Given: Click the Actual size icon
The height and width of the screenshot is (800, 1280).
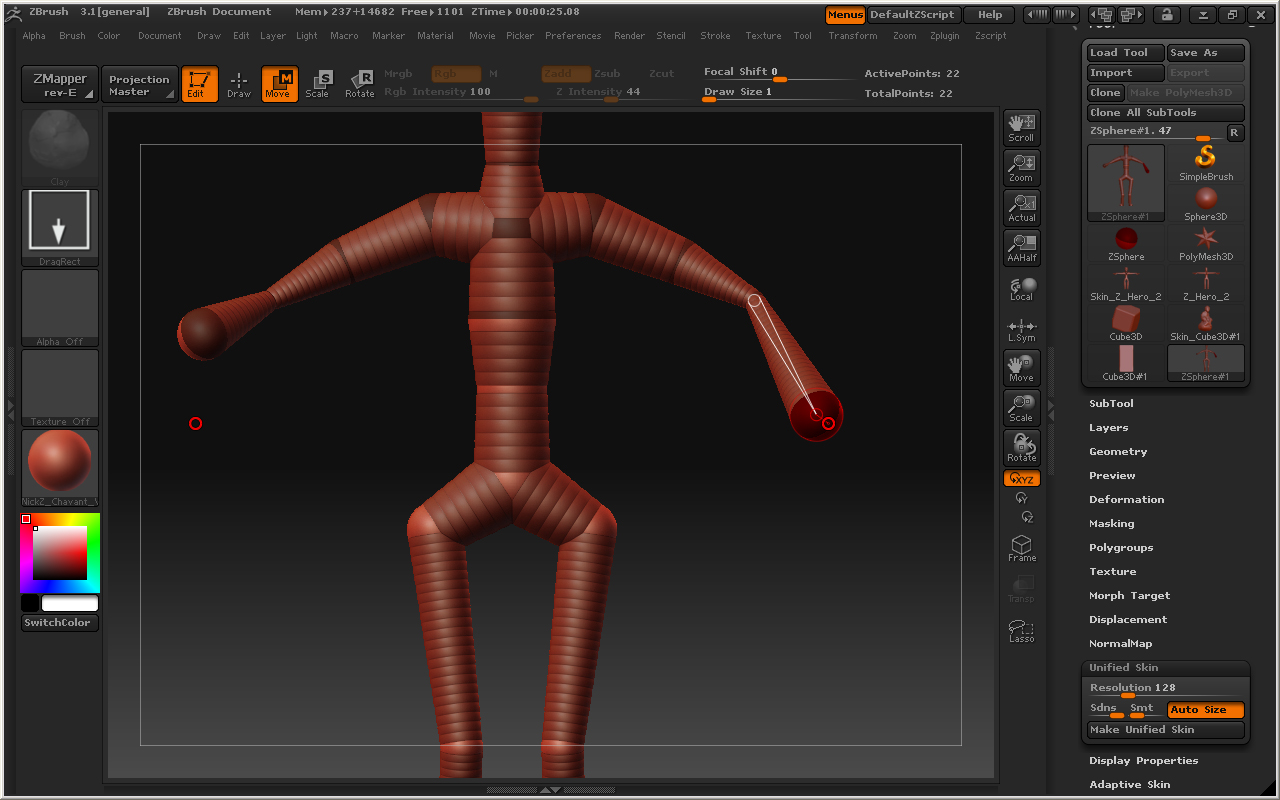Looking at the screenshot, I should click(x=1021, y=208).
